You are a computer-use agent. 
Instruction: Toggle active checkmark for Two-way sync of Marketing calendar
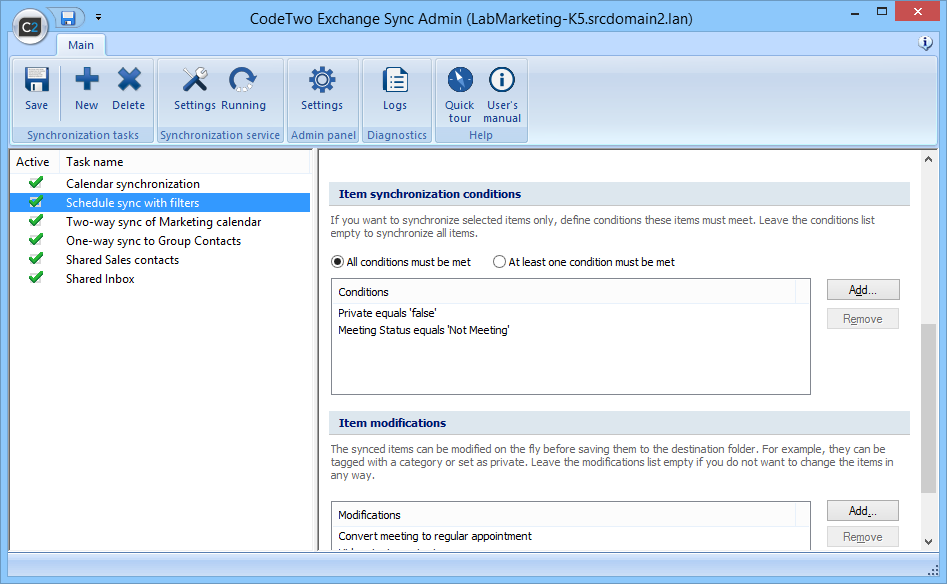click(x=36, y=220)
